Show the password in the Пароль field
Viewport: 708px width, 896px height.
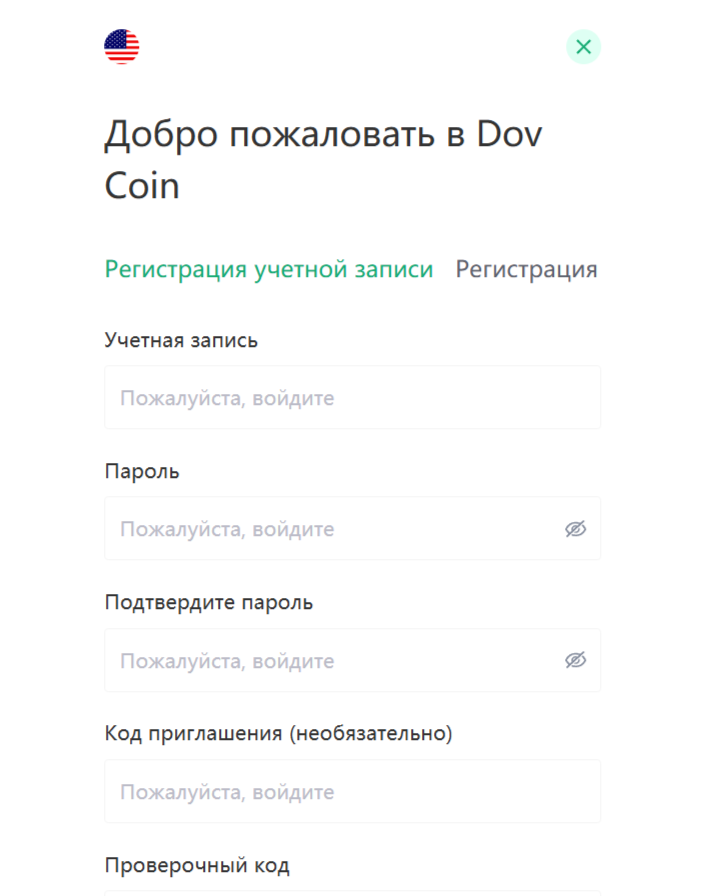point(575,529)
